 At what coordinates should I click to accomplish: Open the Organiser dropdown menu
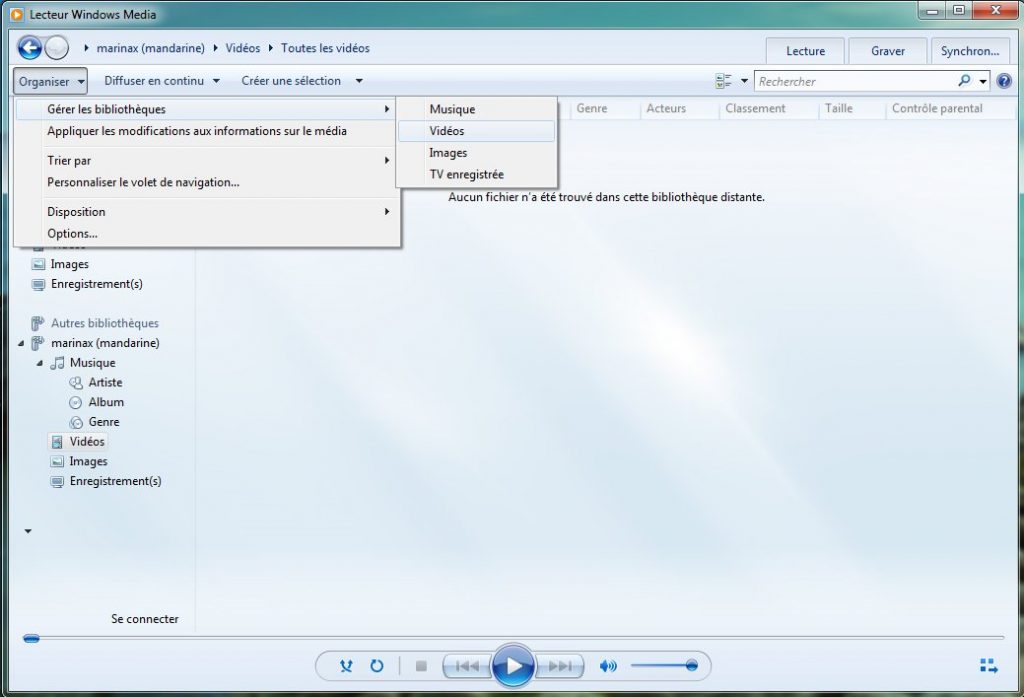(x=50, y=81)
